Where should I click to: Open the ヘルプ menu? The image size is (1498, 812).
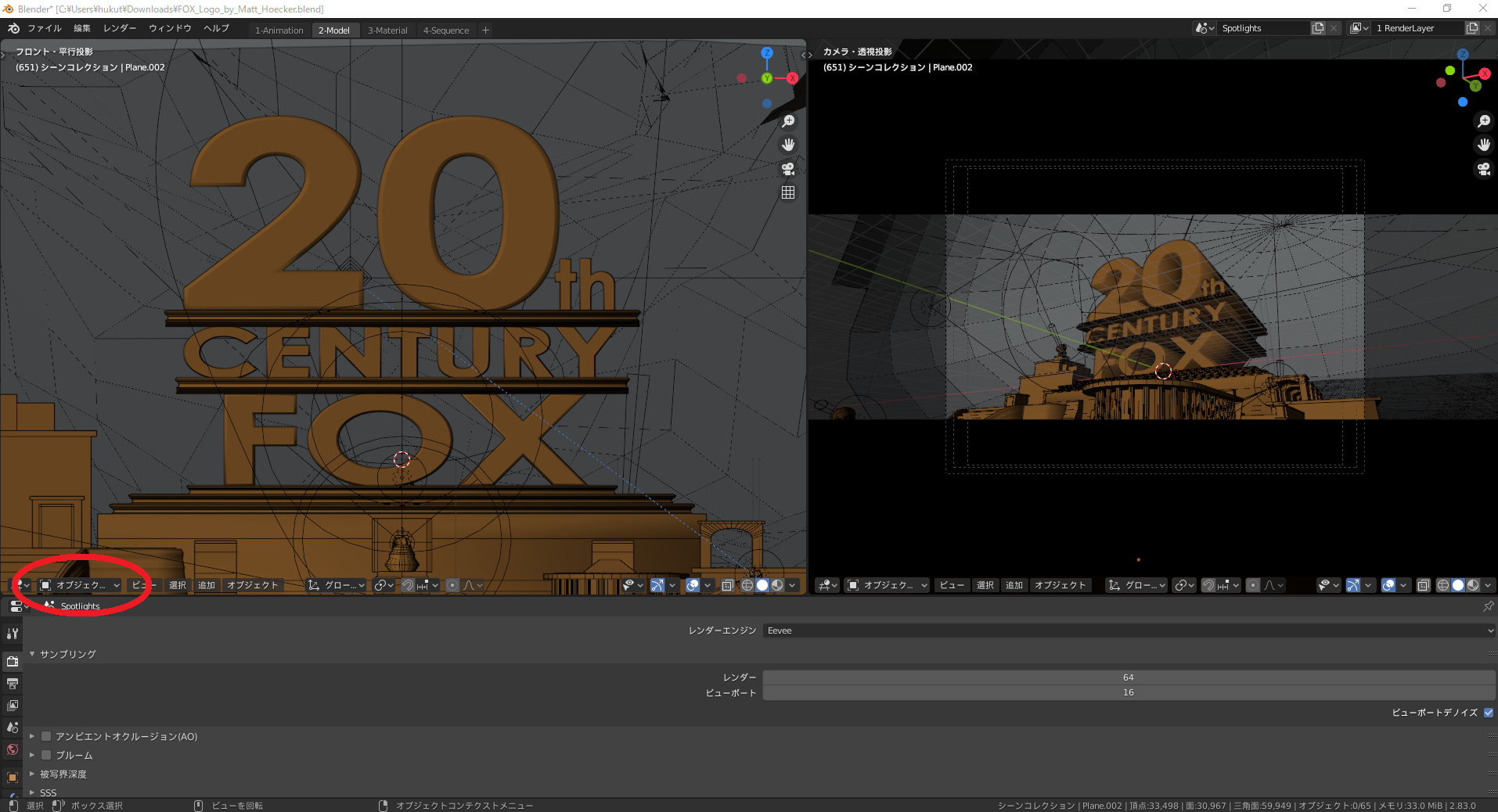(216, 28)
